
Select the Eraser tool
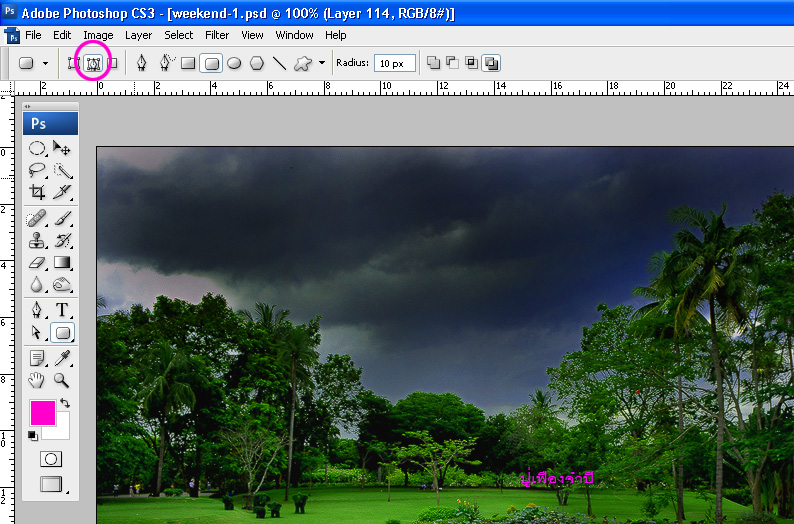click(x=37, y=262)
